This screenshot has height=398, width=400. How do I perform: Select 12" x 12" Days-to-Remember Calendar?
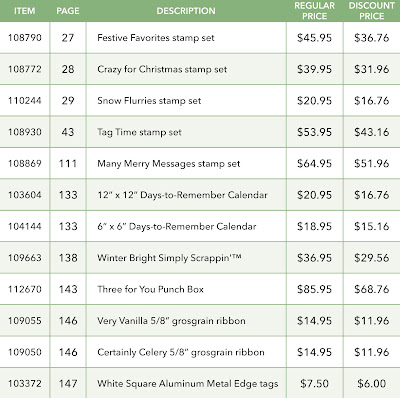(182, 195)
